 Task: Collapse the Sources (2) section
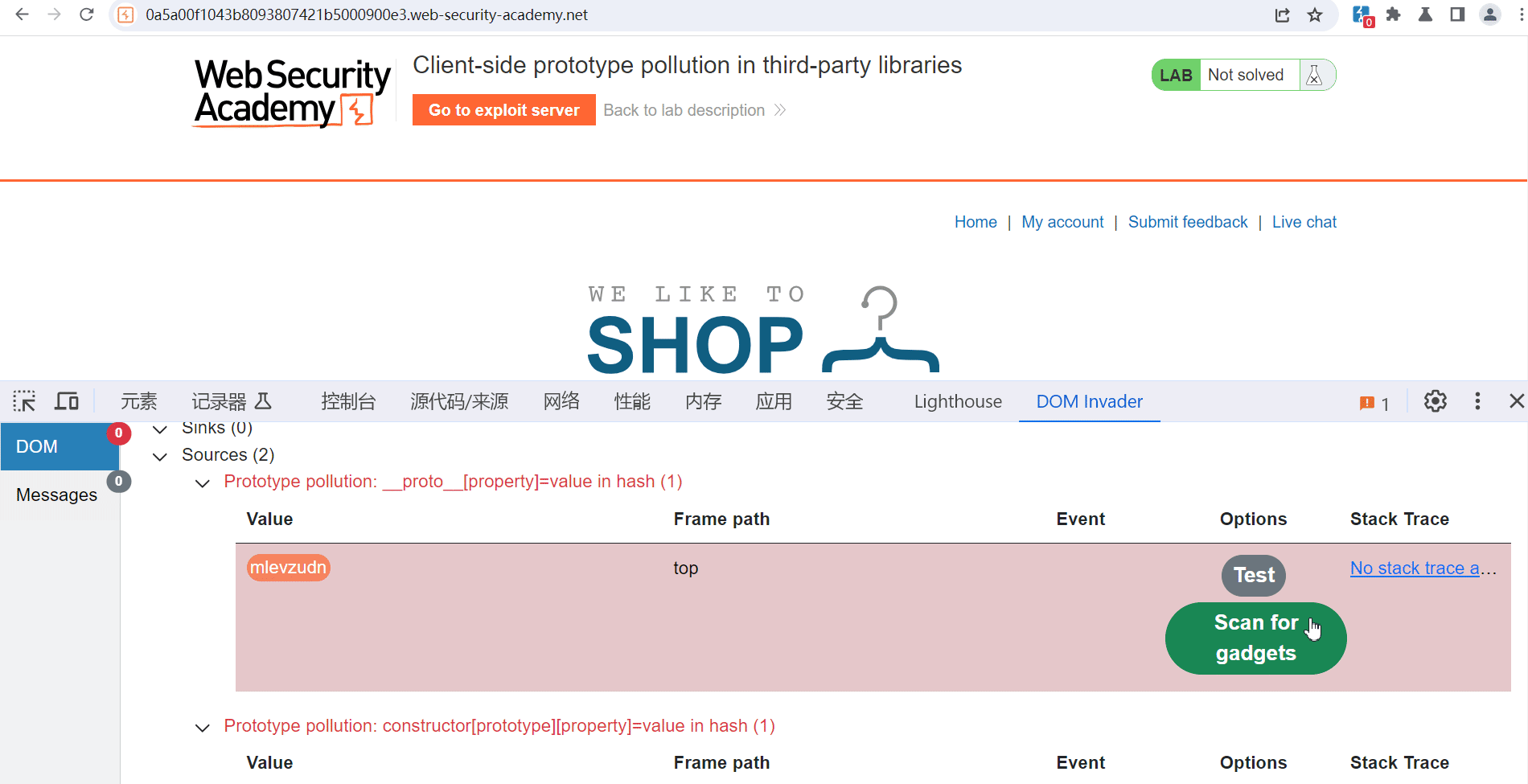[x=160, y=456]
